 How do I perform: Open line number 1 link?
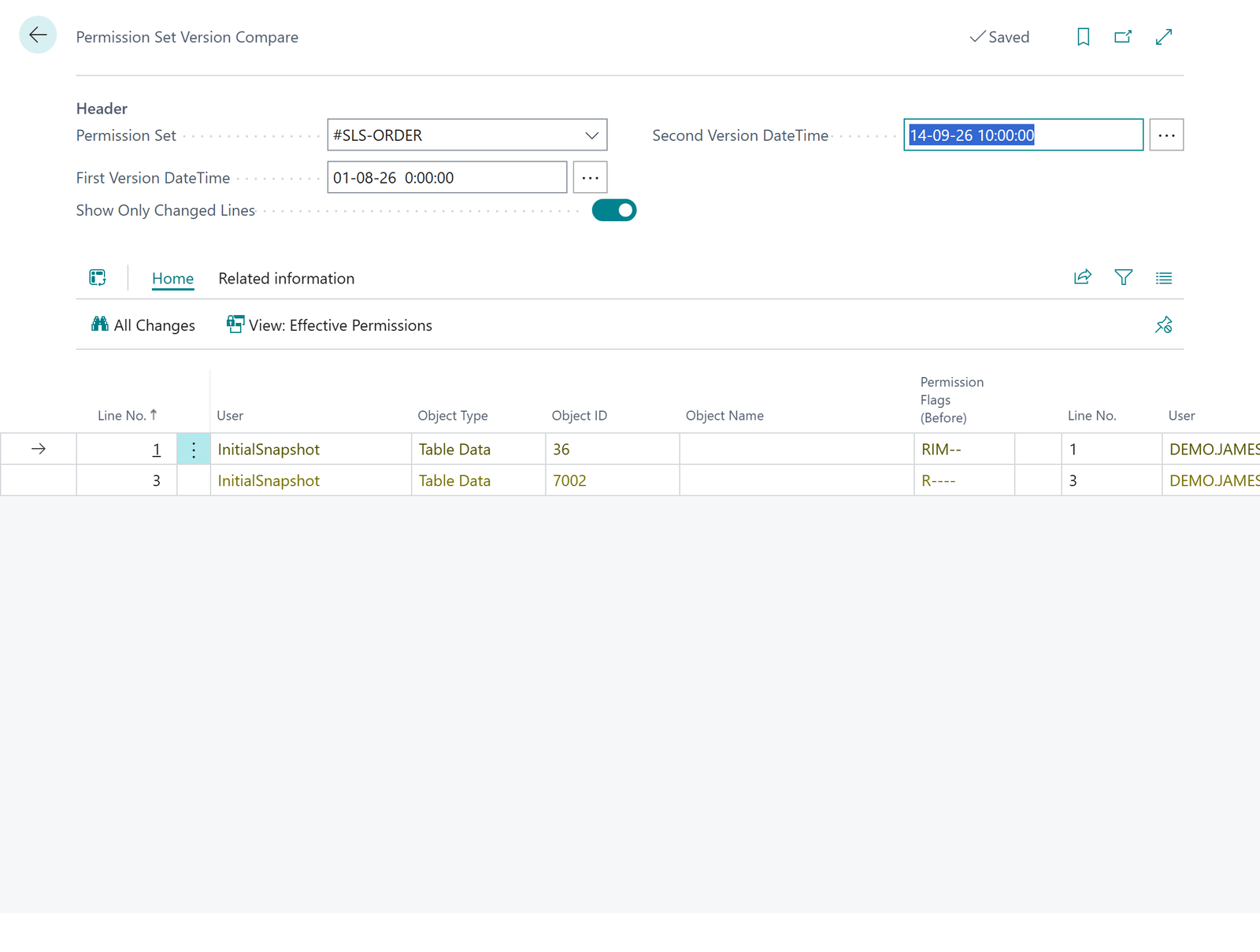tap(157, 449)
